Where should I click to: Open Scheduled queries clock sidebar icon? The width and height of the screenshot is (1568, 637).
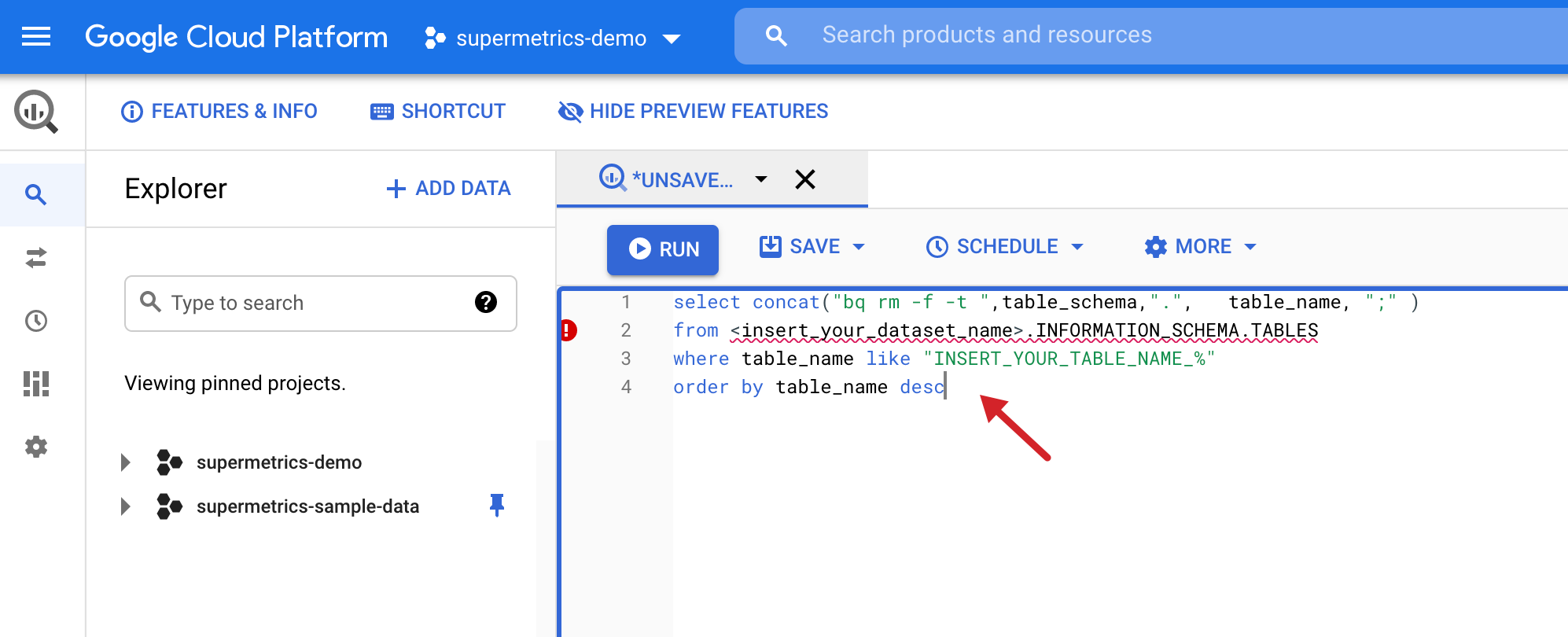[x=36, y=321]
